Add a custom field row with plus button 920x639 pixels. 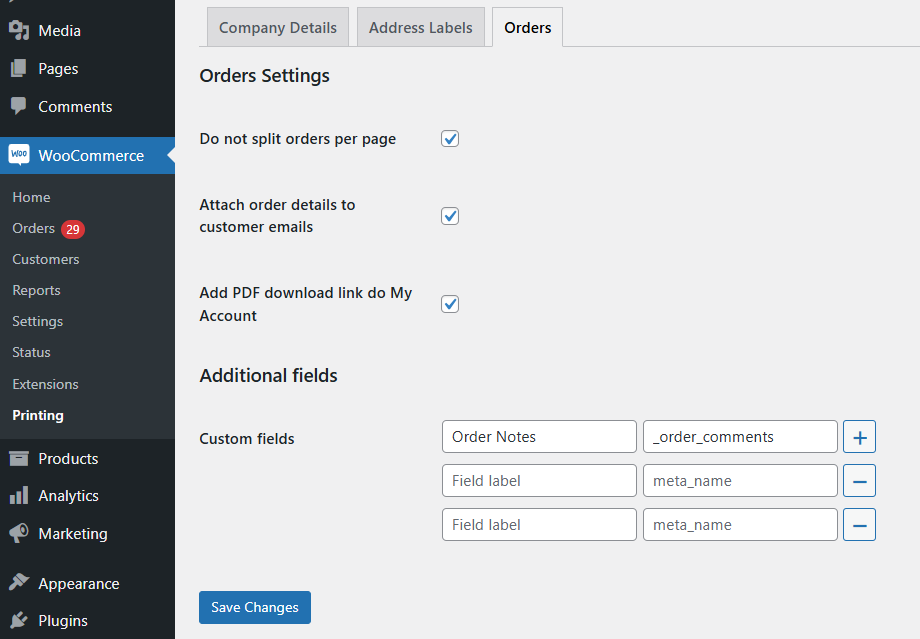[859, 437]
